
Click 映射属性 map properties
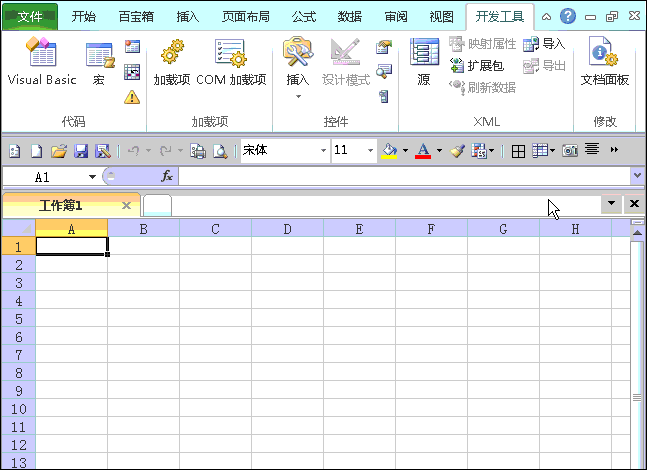[x=482, y=44]
